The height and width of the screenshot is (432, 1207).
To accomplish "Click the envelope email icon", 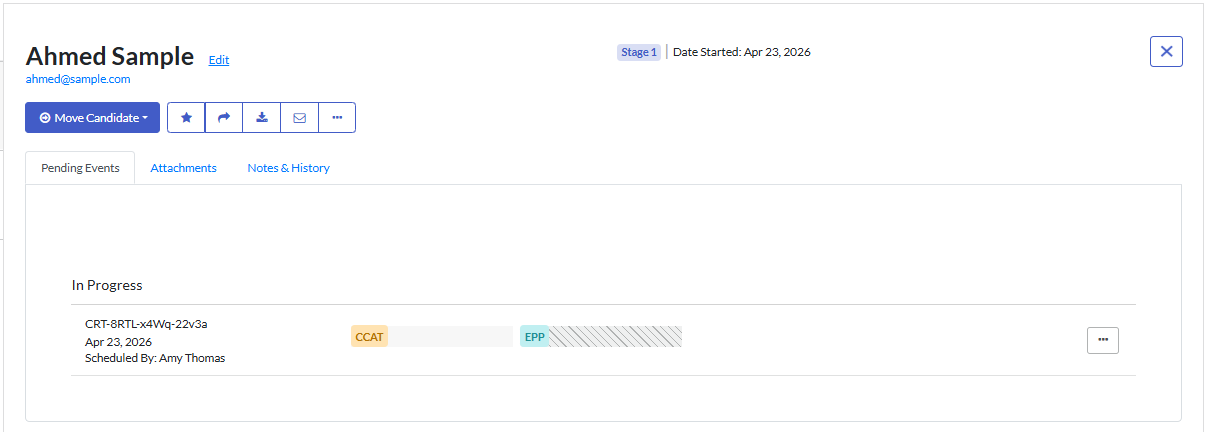I will click(300, 118).
